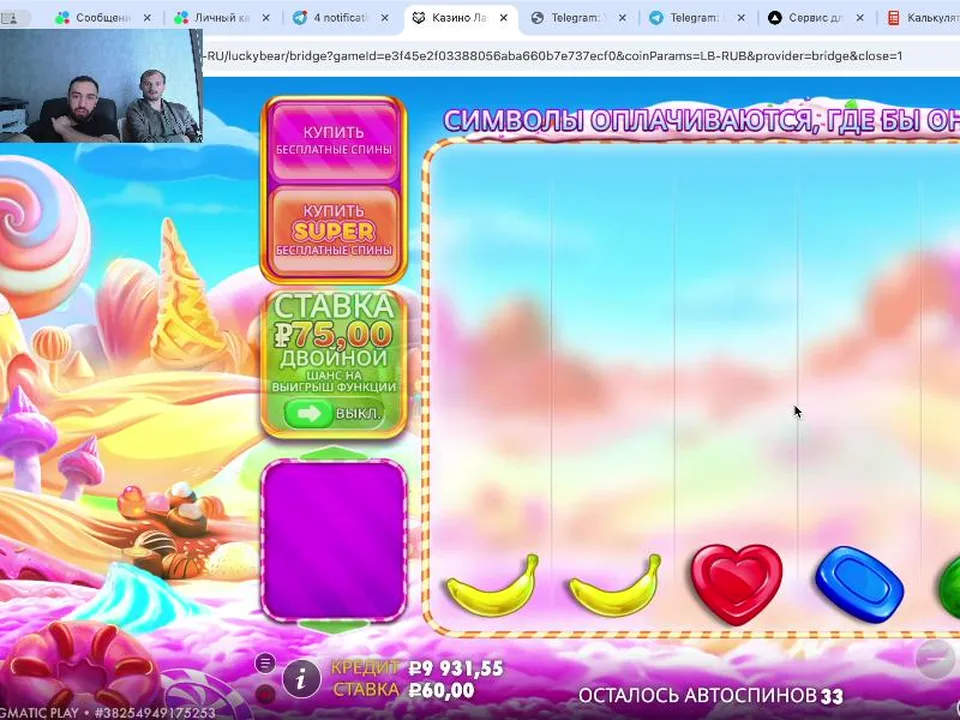
Task: Click the green arrow above the purple panel
Action: (334, 453)
